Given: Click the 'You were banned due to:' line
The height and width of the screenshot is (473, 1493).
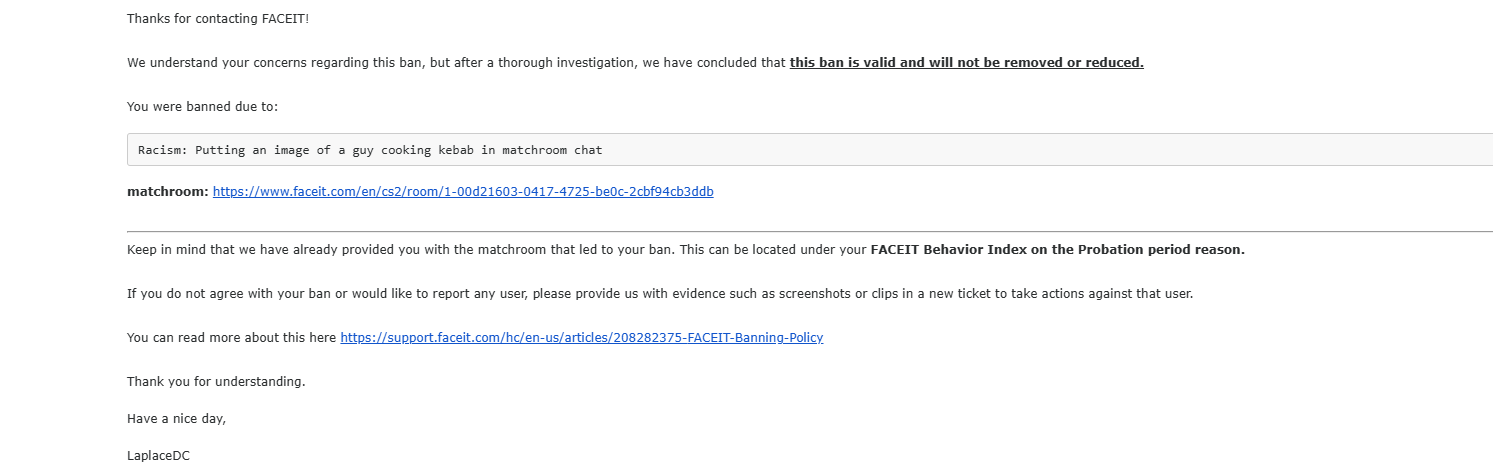Looking at the screenshot, I should tap(195, 106).
